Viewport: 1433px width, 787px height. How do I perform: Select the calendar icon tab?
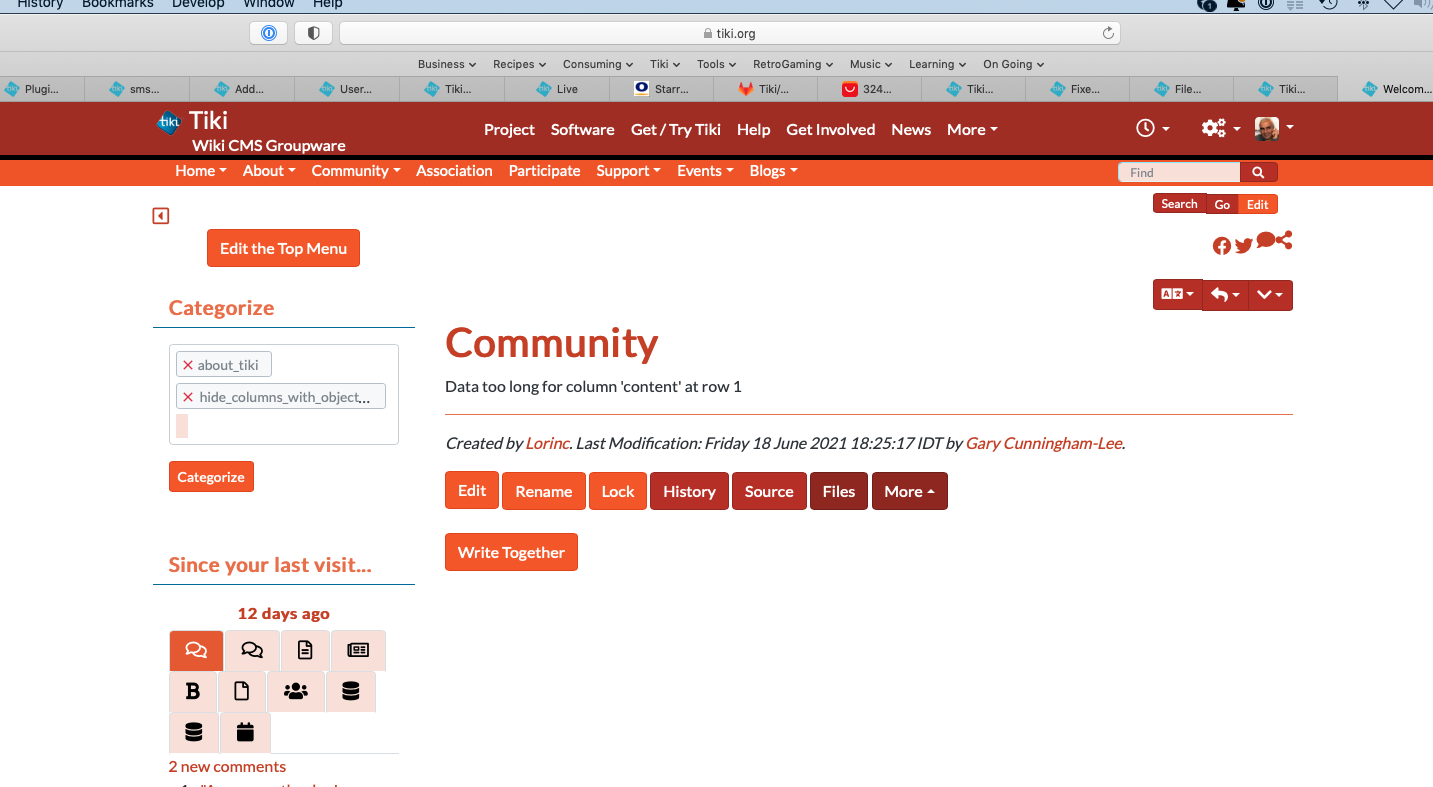click(x=245, y=732)
